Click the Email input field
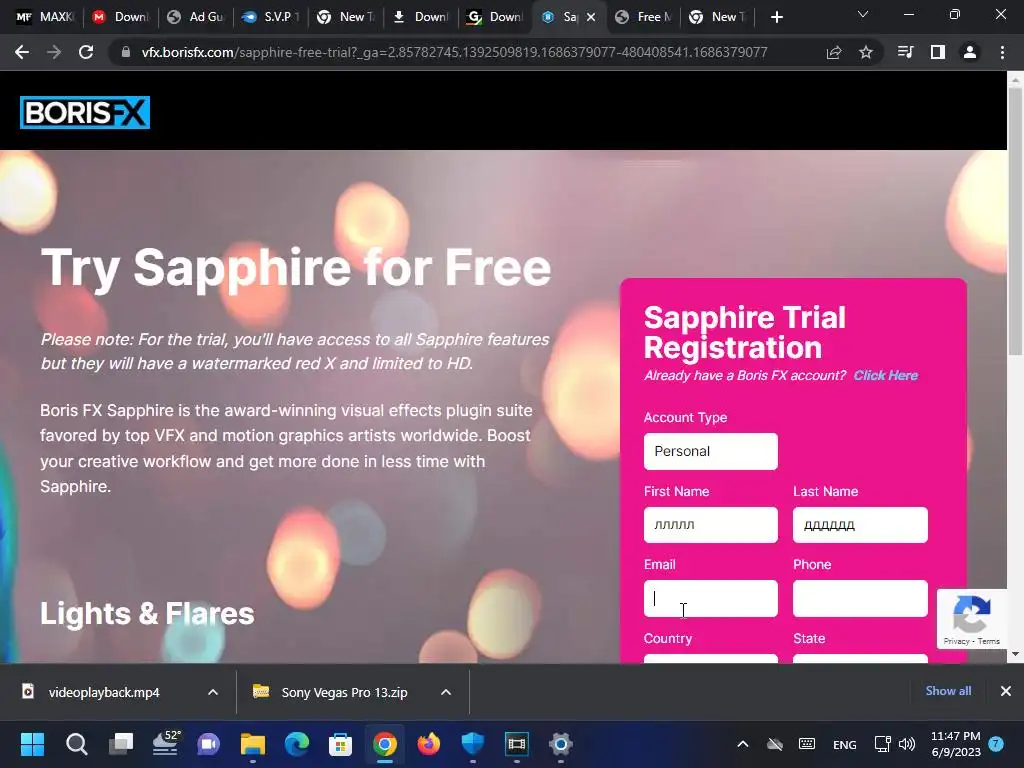This screenshot has width=1024, height=768. tap(711, 598)
